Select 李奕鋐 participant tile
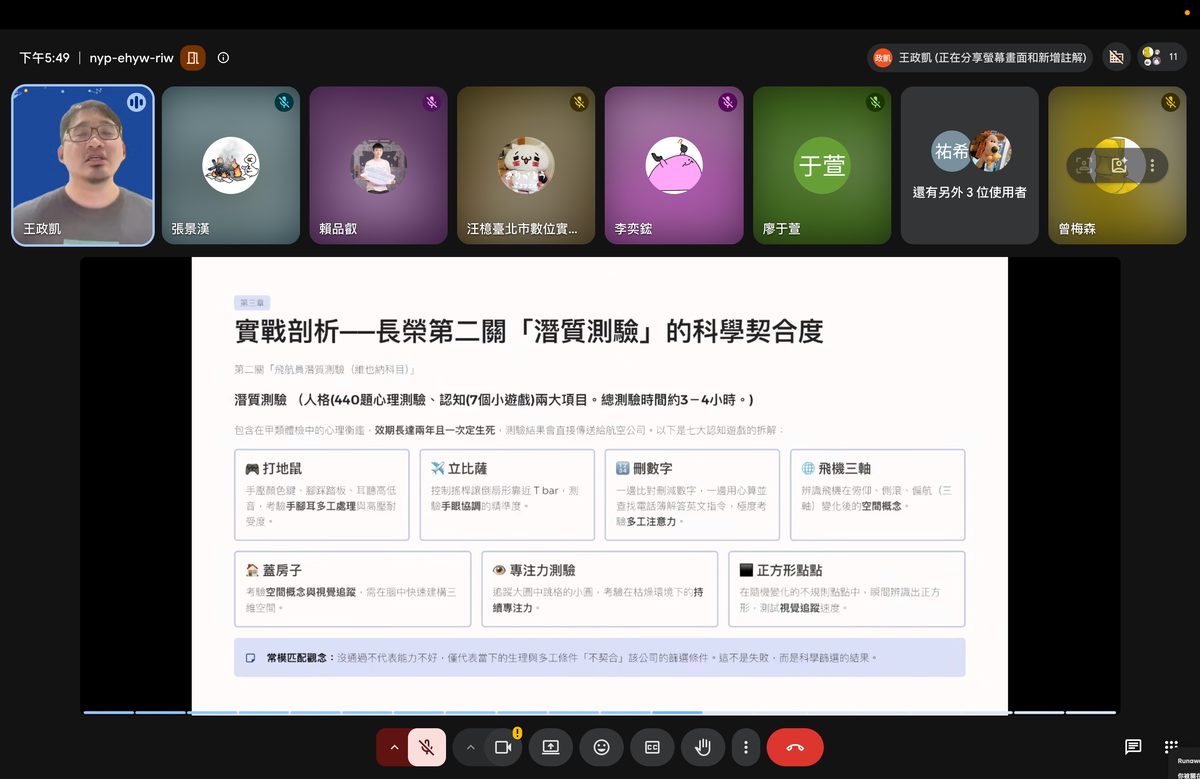 coord(674,166)
